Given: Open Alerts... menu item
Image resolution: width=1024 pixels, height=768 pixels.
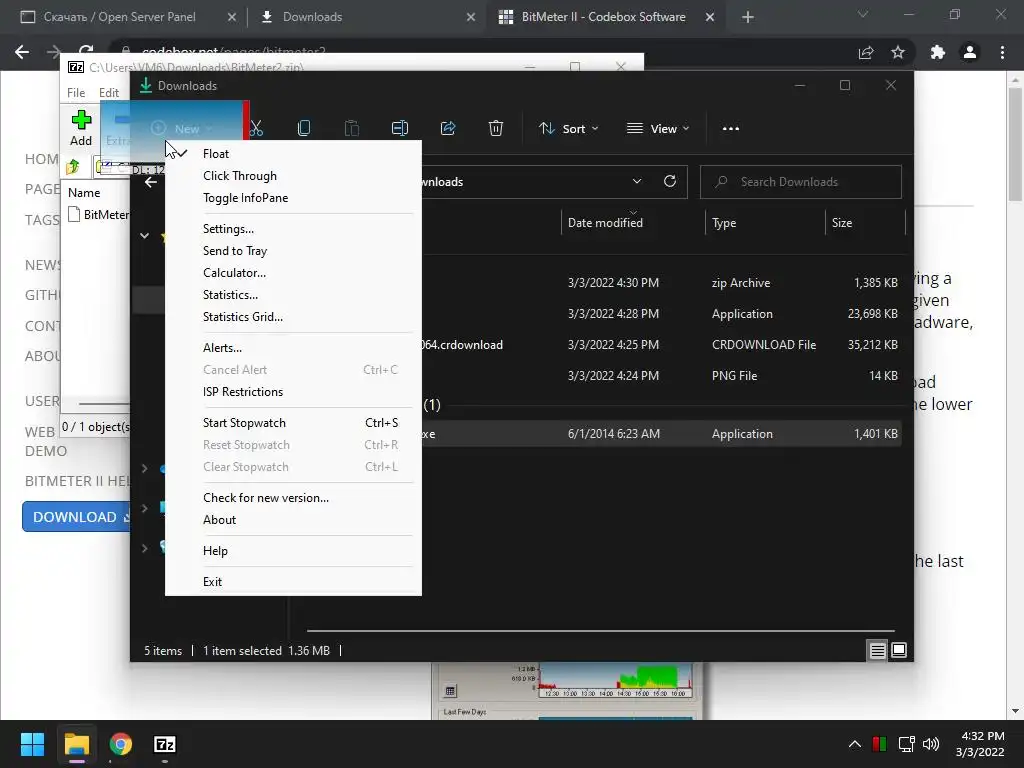Looking at the screenshot, I should coord(293,347).
